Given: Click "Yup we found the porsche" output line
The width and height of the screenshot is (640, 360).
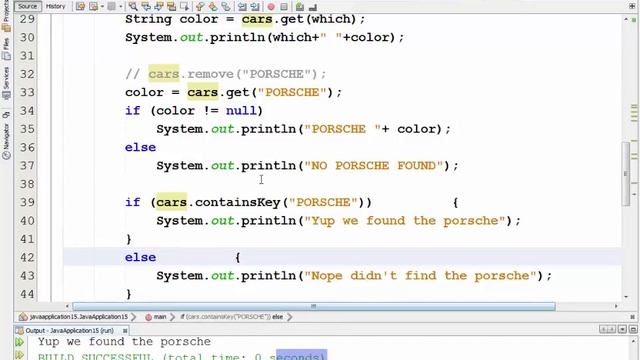Looking at the screenshot, I should [124, 342].
